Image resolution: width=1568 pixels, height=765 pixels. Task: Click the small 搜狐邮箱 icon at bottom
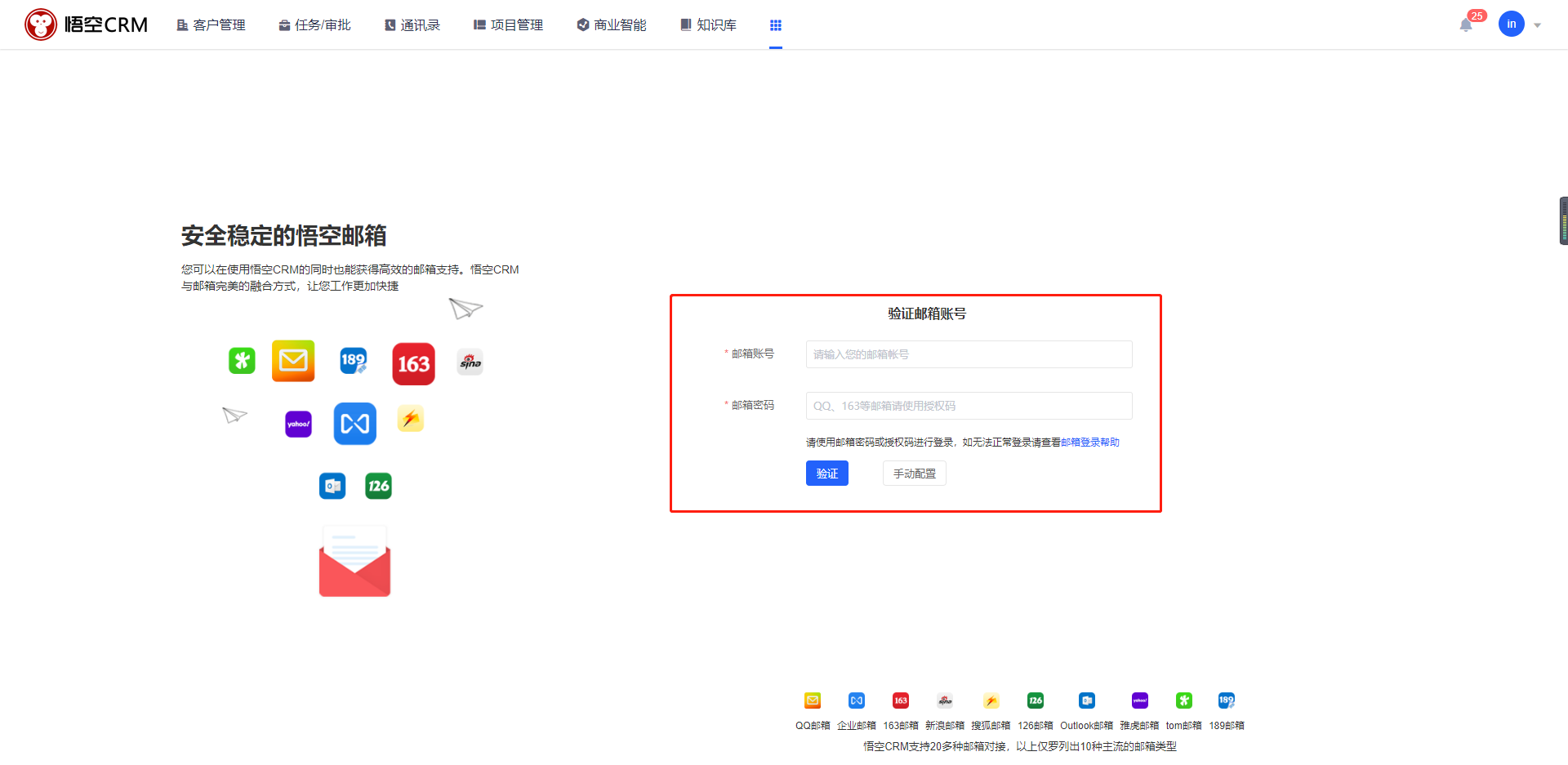click(x=991, y=701)
